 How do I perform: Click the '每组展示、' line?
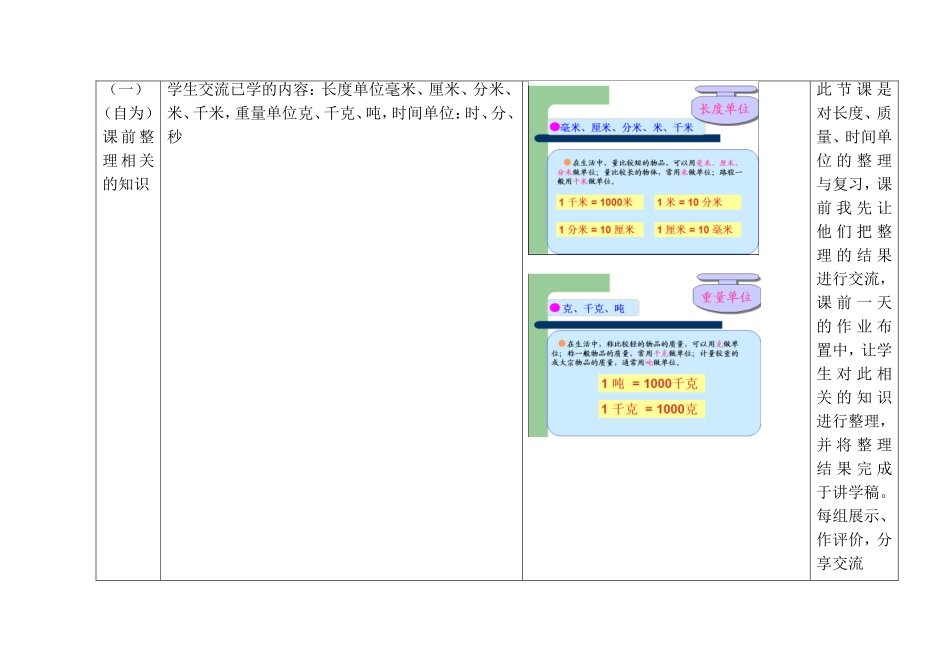pyautogui.click(x=853, y=516)
